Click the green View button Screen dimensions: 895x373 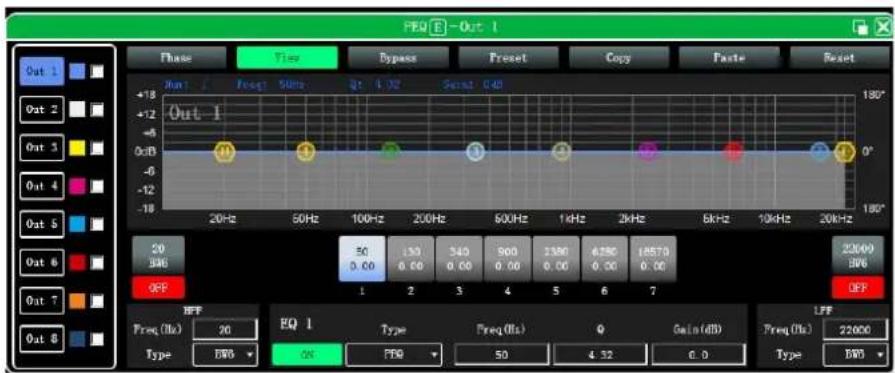(x=287, y=58)
